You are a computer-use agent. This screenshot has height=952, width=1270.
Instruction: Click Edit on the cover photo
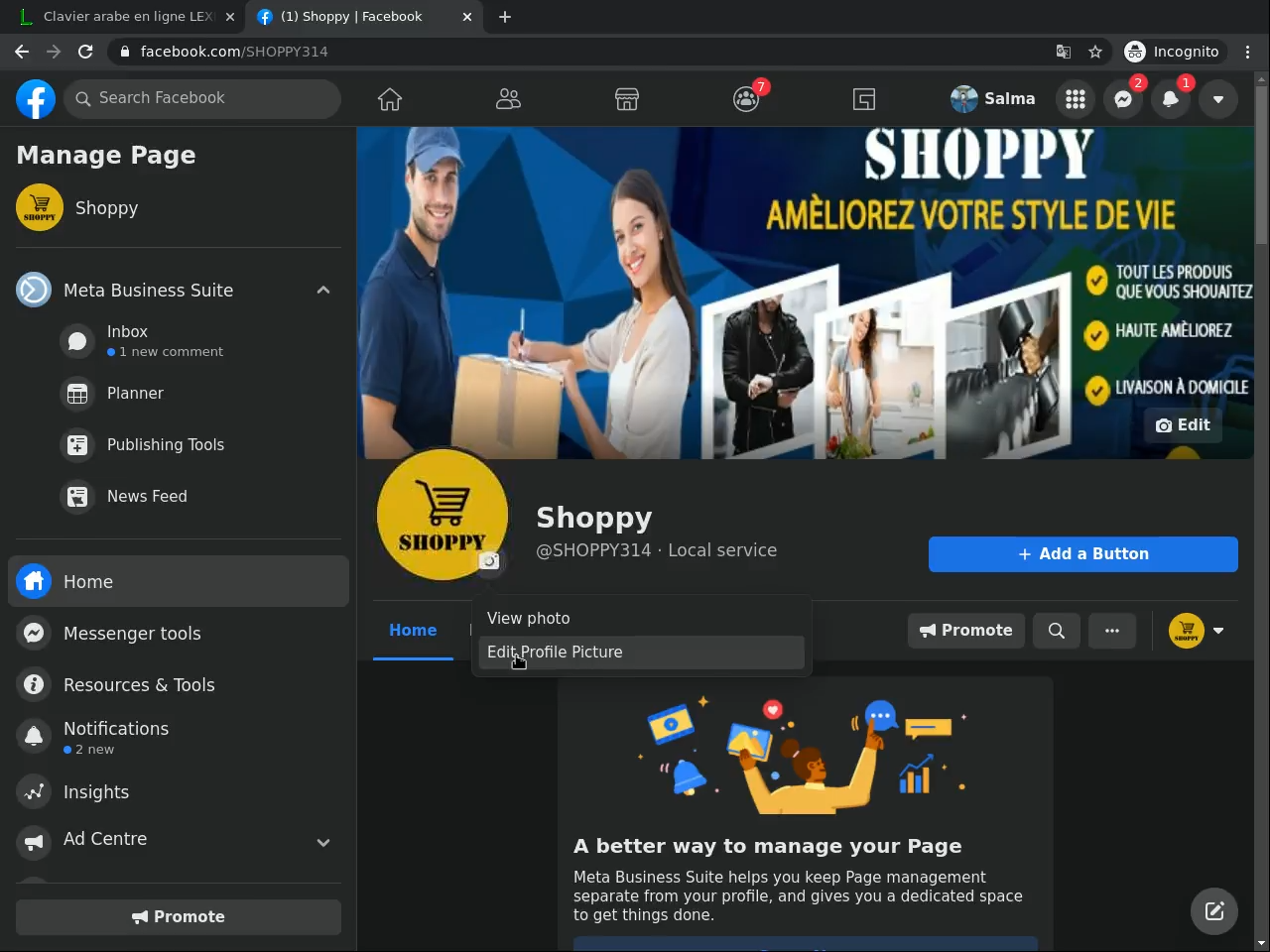[x=1183, y=425]
